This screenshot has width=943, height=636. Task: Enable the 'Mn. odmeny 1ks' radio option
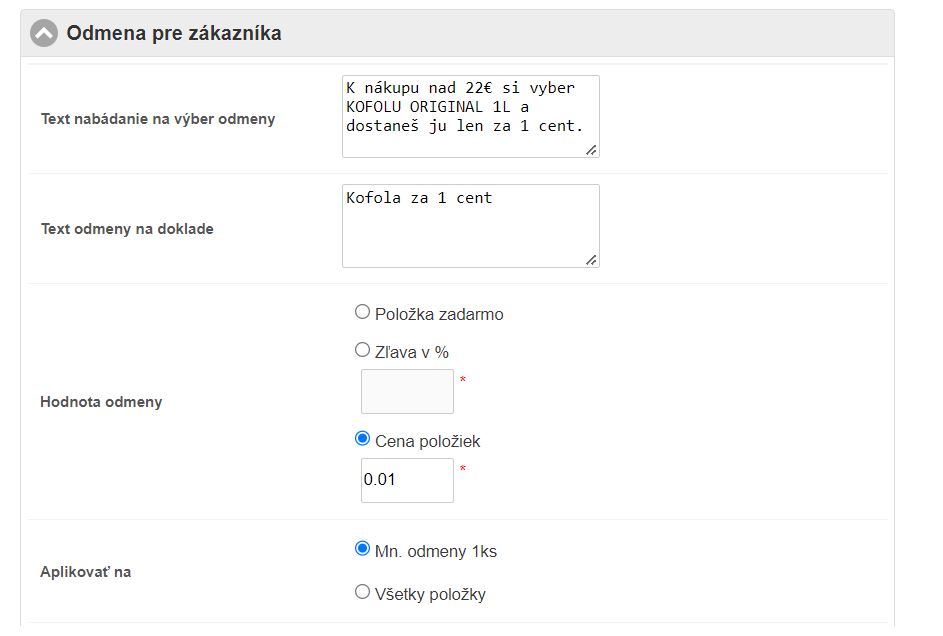(x=362, y=549)
